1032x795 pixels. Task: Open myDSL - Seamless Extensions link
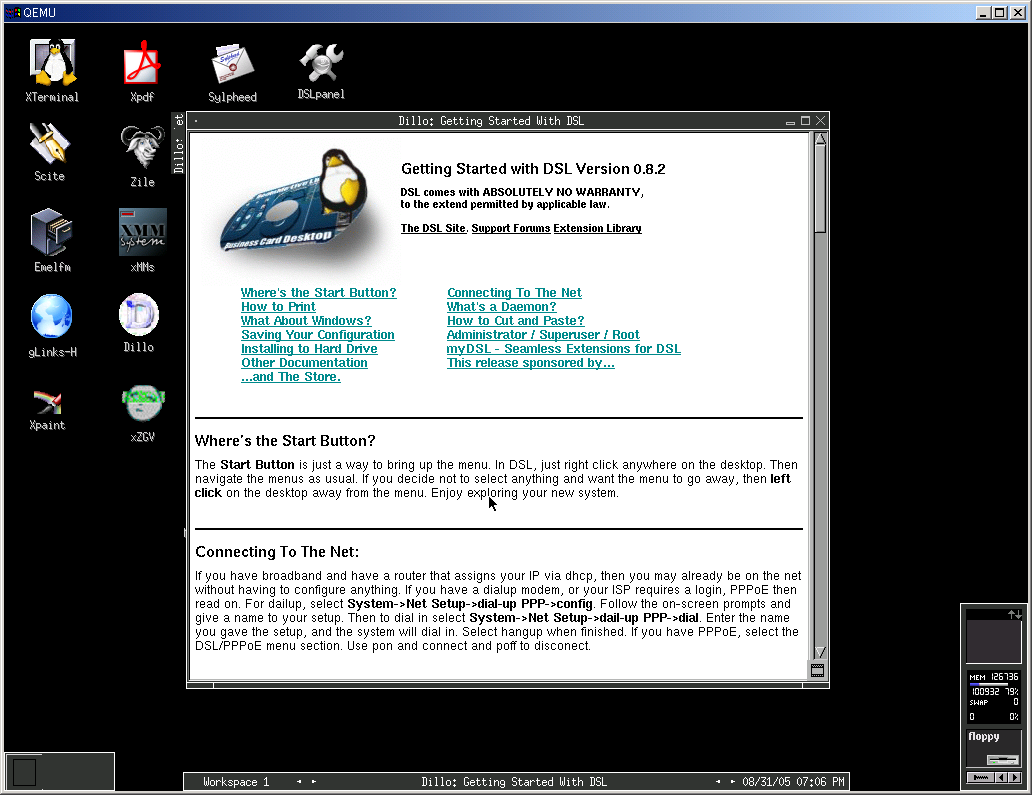563,349
